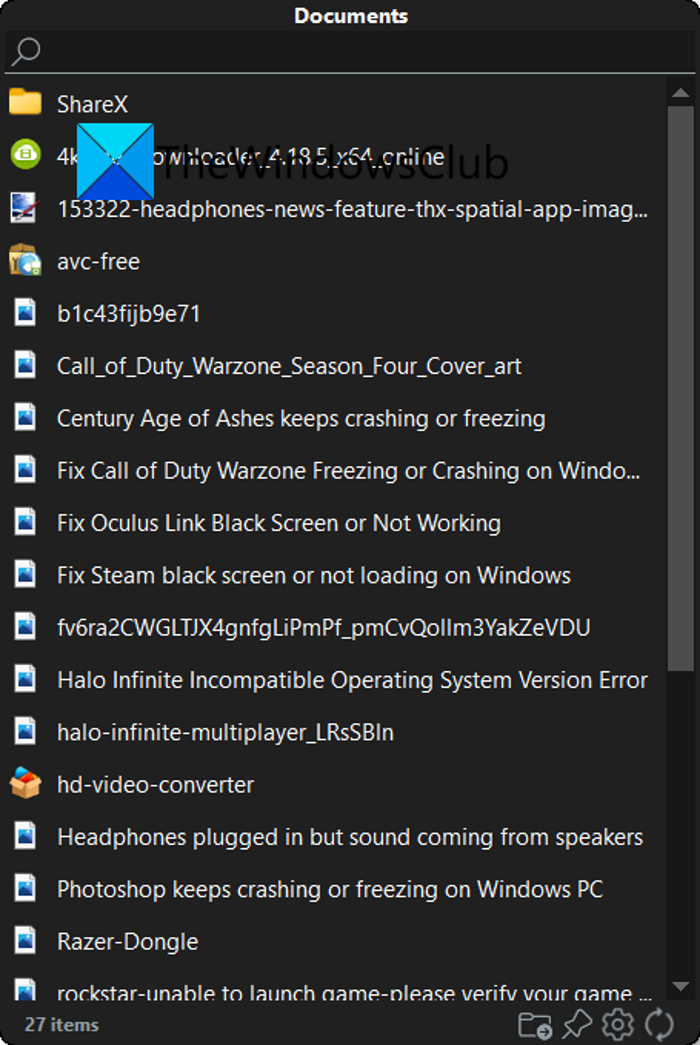Click the hd-video-converter box icon
Screen dimensions: 700x1045
25,783
